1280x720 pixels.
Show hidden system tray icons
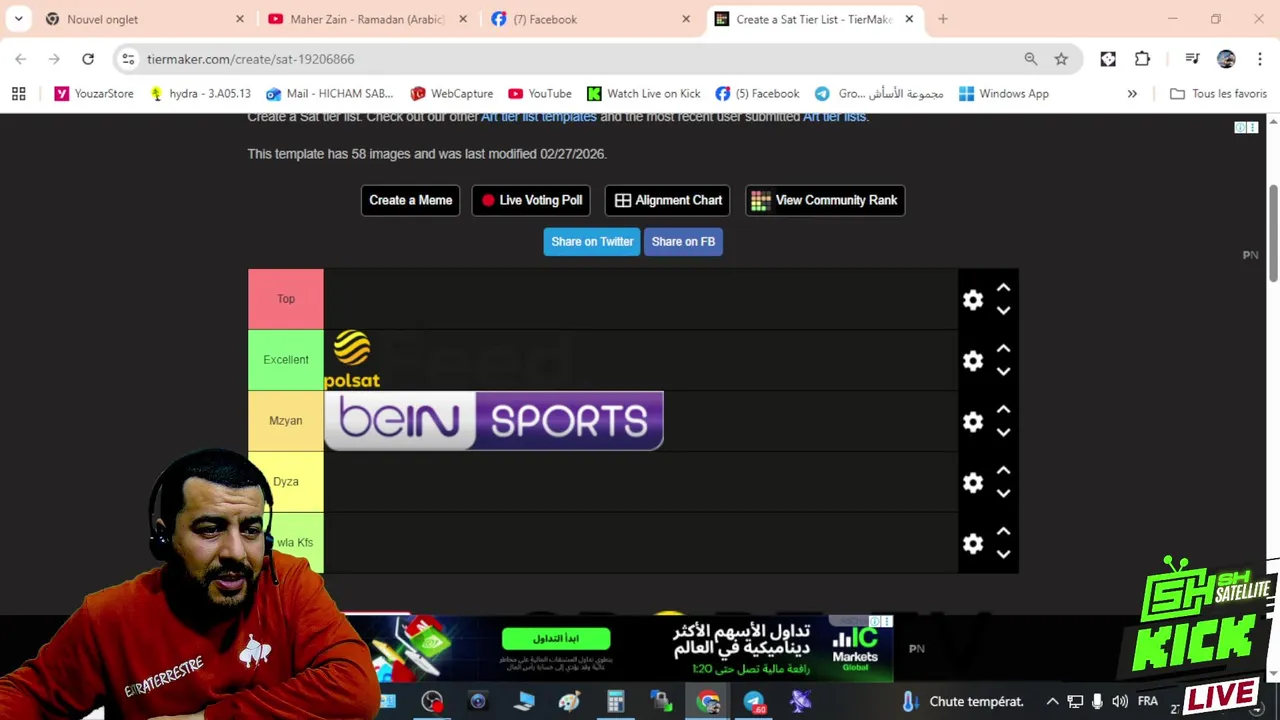point(1052,701)
